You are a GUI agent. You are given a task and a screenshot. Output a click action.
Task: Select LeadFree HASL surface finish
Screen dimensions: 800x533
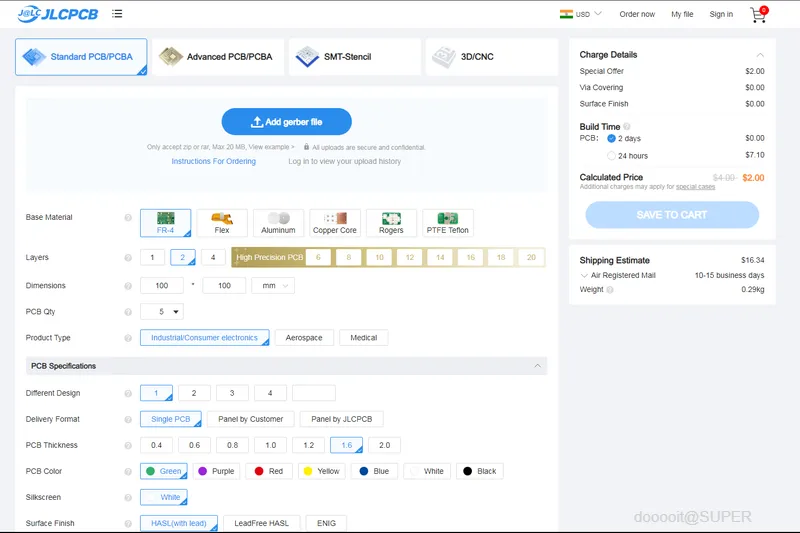click(x=261, y=523)
